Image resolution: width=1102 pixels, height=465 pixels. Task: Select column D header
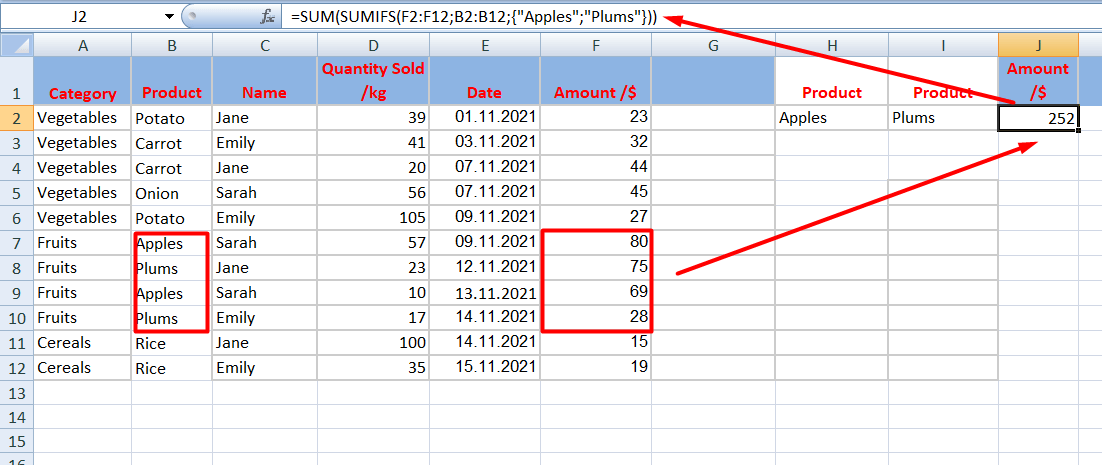tap(373, 45)
